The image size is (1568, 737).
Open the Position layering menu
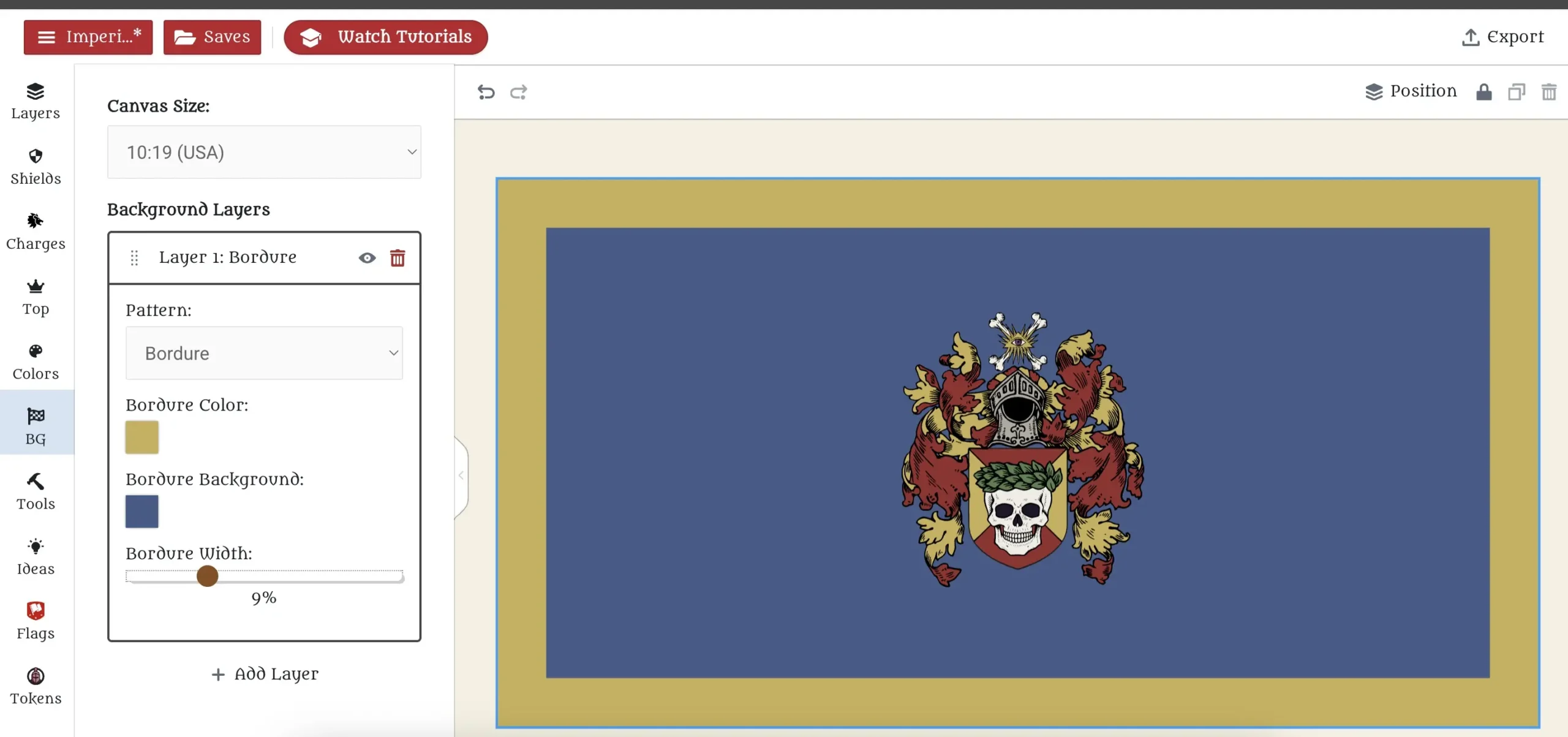coord(1411,91)
